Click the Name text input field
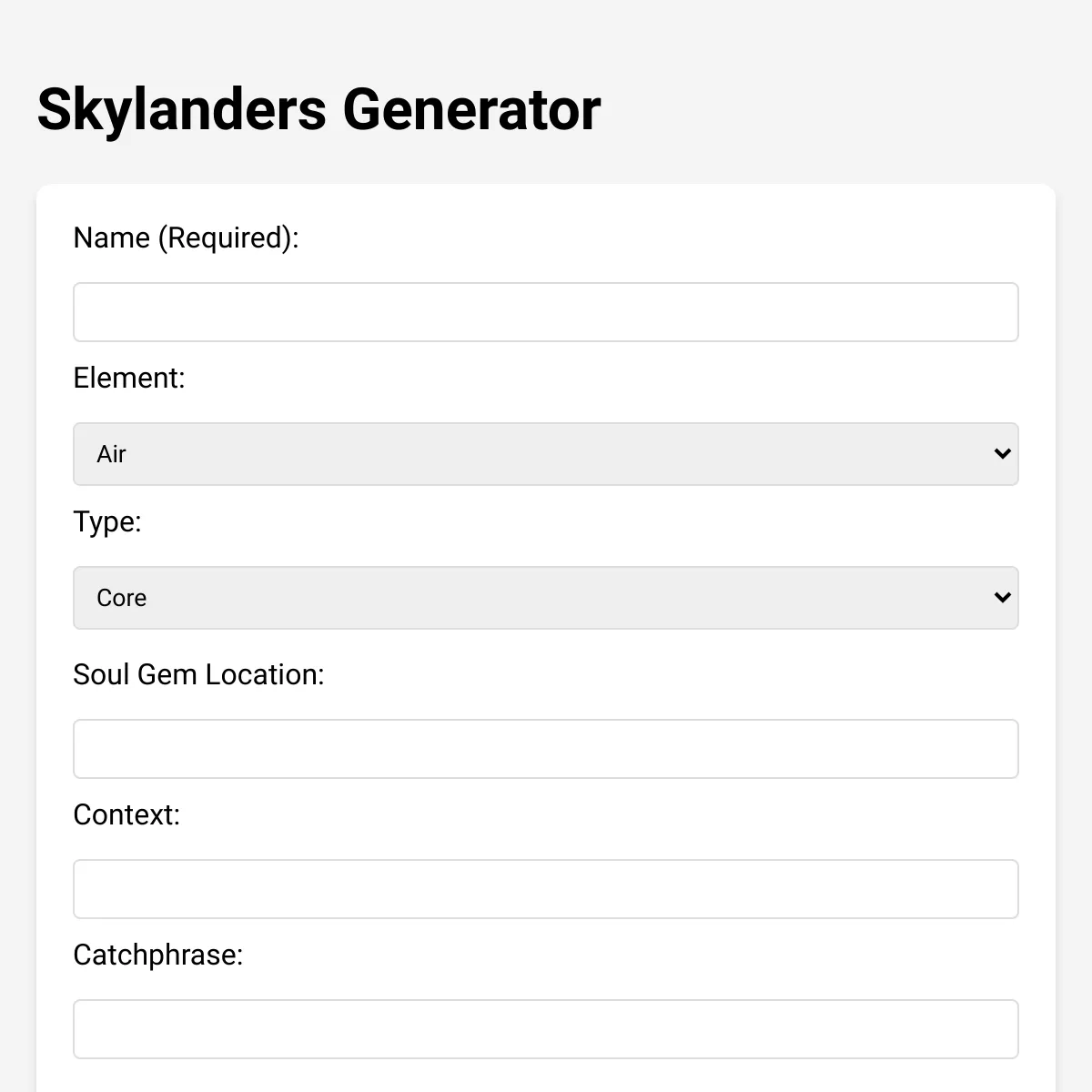Image resolution: width=1092 pixels, height=1092 pixels. pos(546,312)
